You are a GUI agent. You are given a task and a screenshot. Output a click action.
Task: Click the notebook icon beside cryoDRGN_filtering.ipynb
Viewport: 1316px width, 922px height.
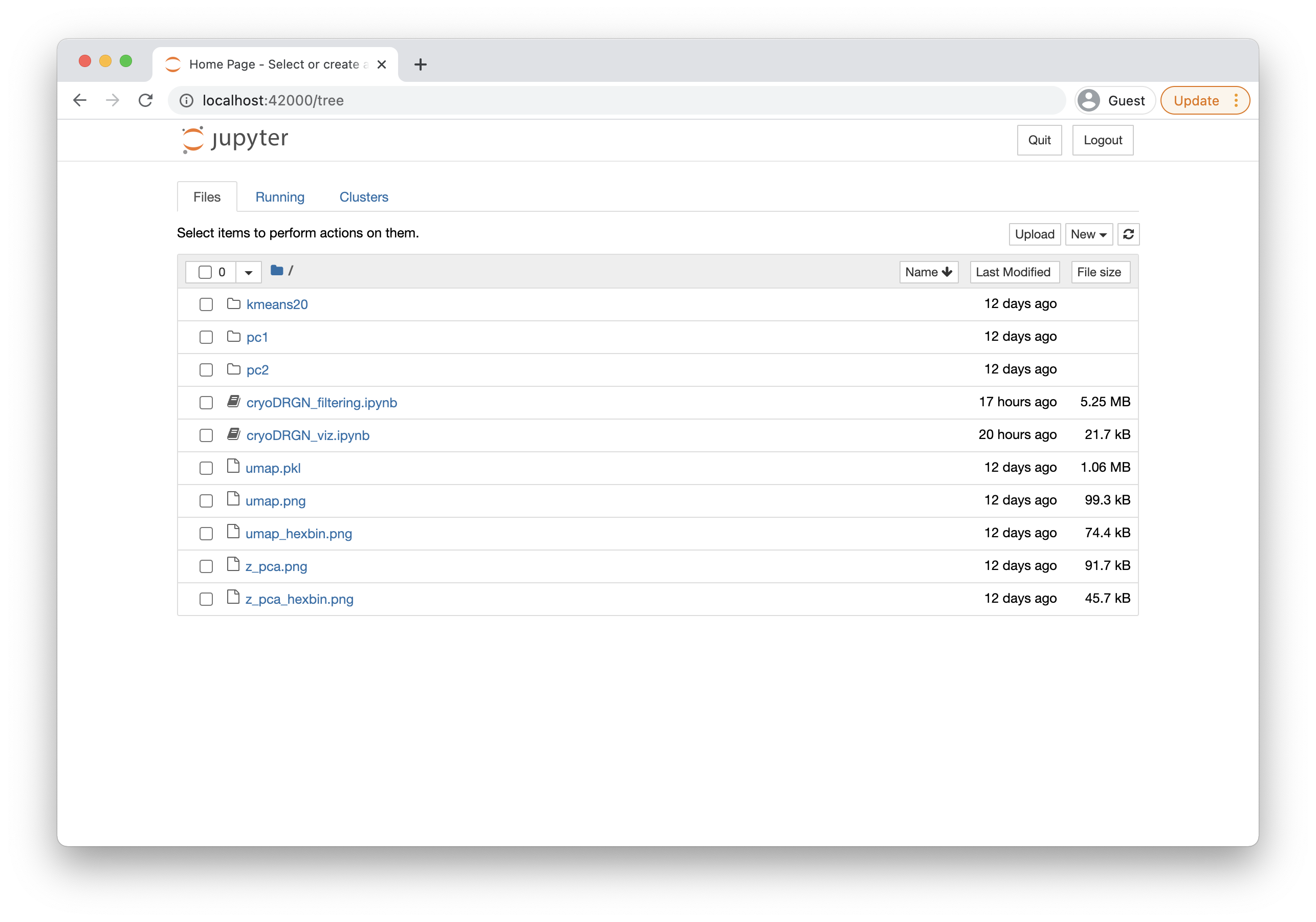[233, 402]
